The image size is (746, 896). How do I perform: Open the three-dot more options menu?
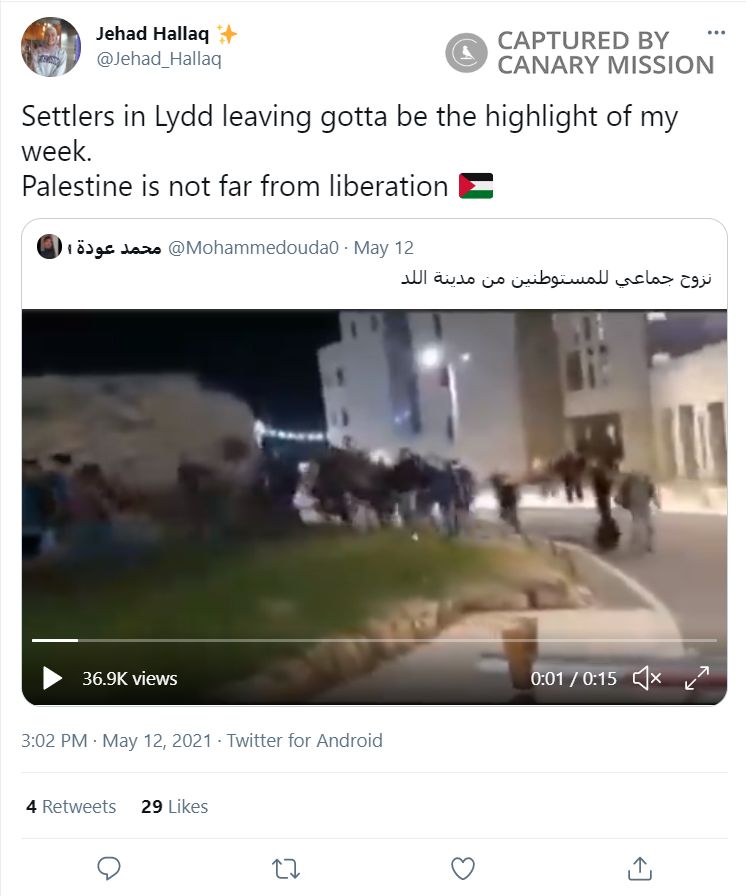[716, 33]
